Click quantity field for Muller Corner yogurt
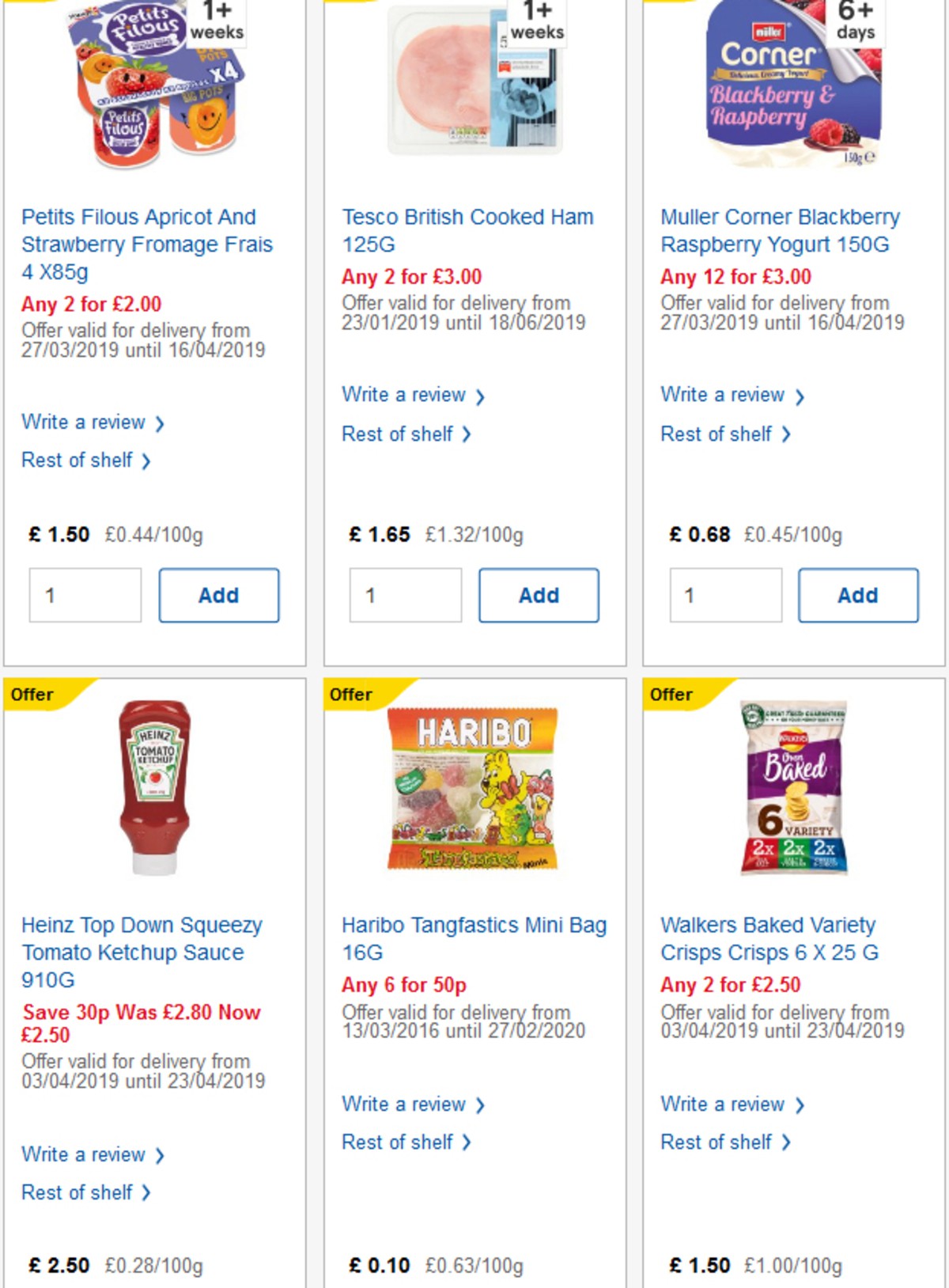The height and width of the screenshot is (1288, 949). click(x=725, y=595)
